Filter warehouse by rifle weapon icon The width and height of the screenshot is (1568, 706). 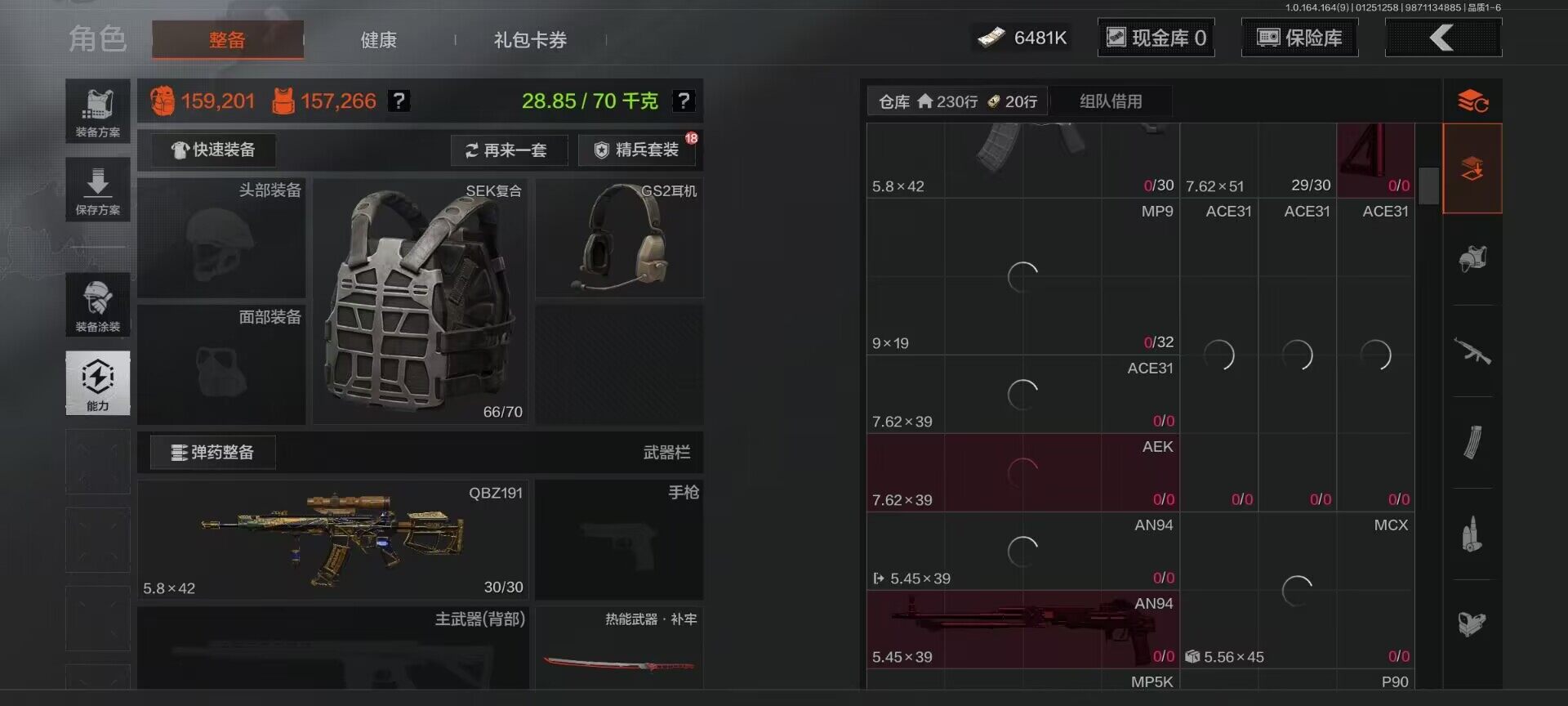coord(1472,351)
